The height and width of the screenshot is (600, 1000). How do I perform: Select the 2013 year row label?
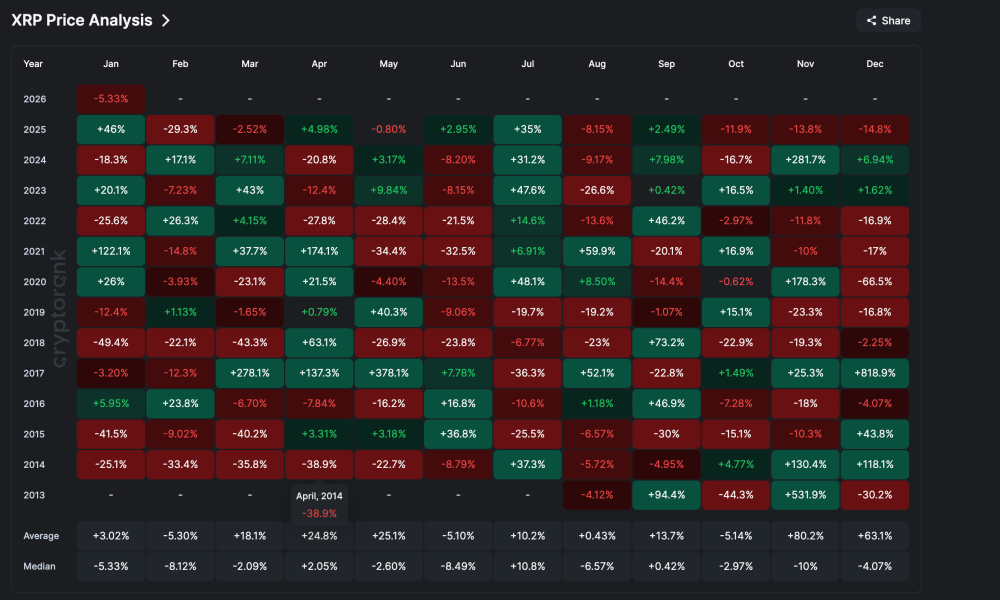pos(33,494)
